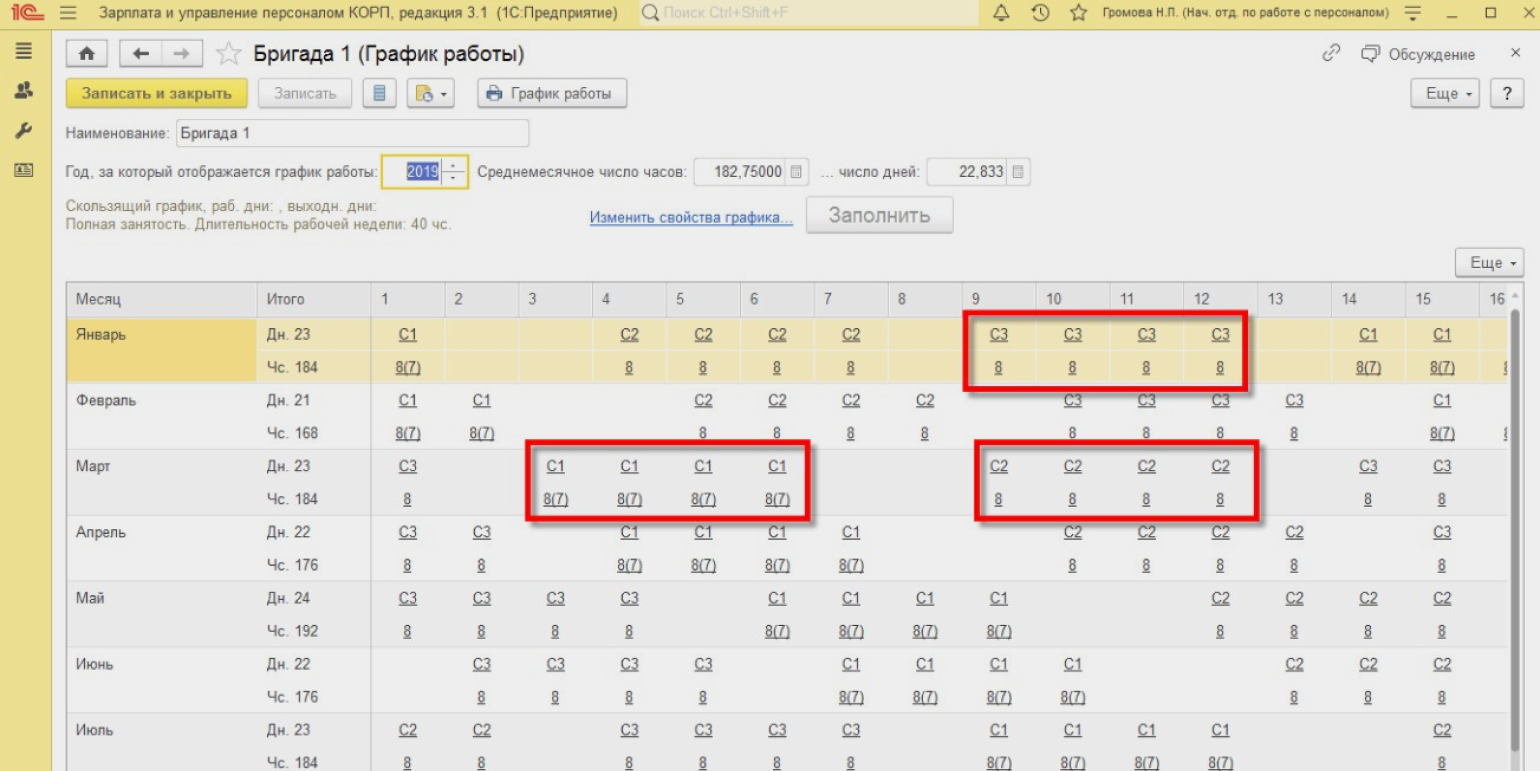Open the hamburger sections menu in sidebar
1540x771 pixels.
point(24,51)
